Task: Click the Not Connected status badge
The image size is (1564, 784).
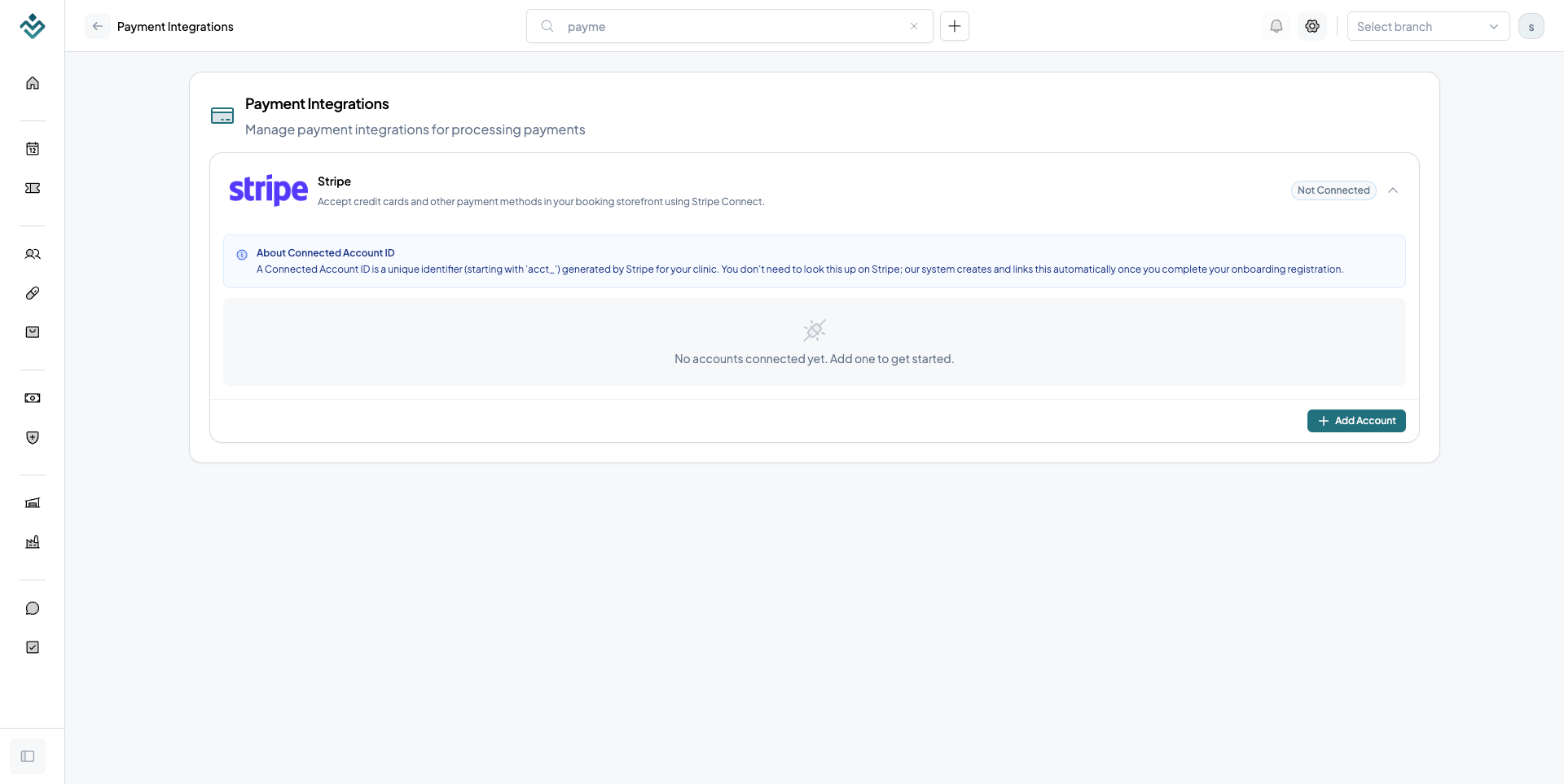Action: [x=1333, y=191]
